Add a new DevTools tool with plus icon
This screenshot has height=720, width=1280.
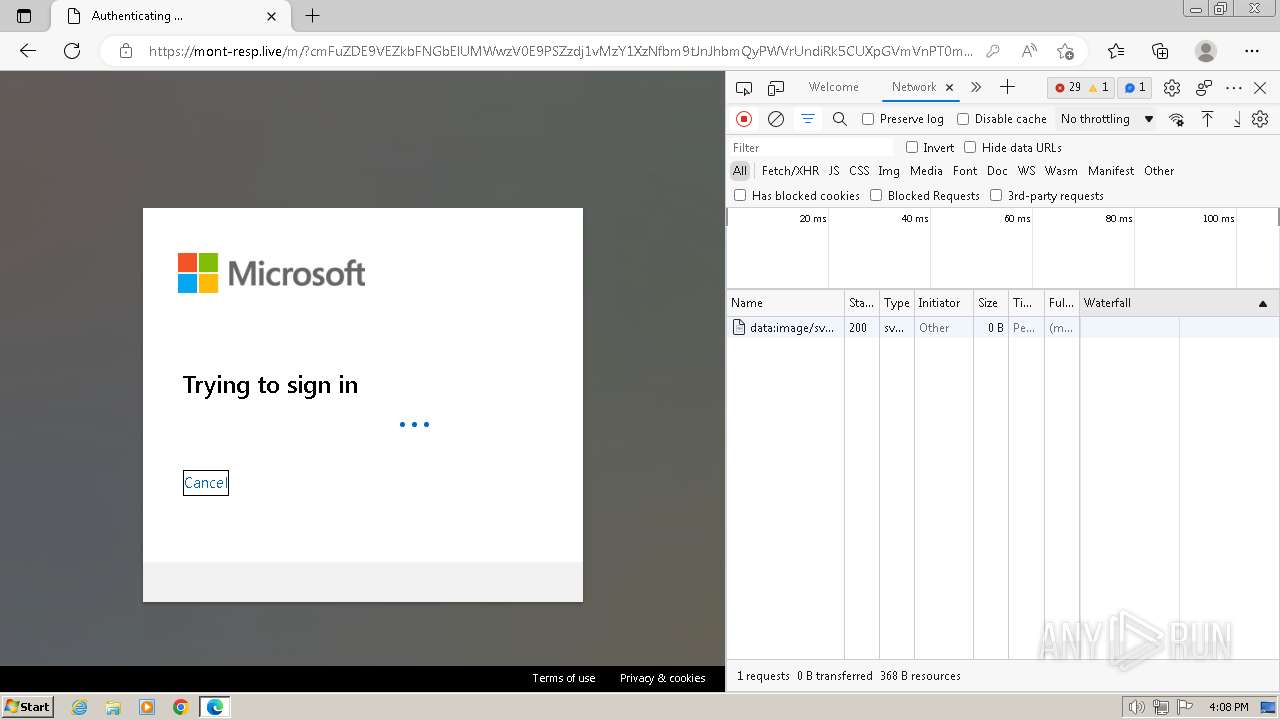[1007, 88]
